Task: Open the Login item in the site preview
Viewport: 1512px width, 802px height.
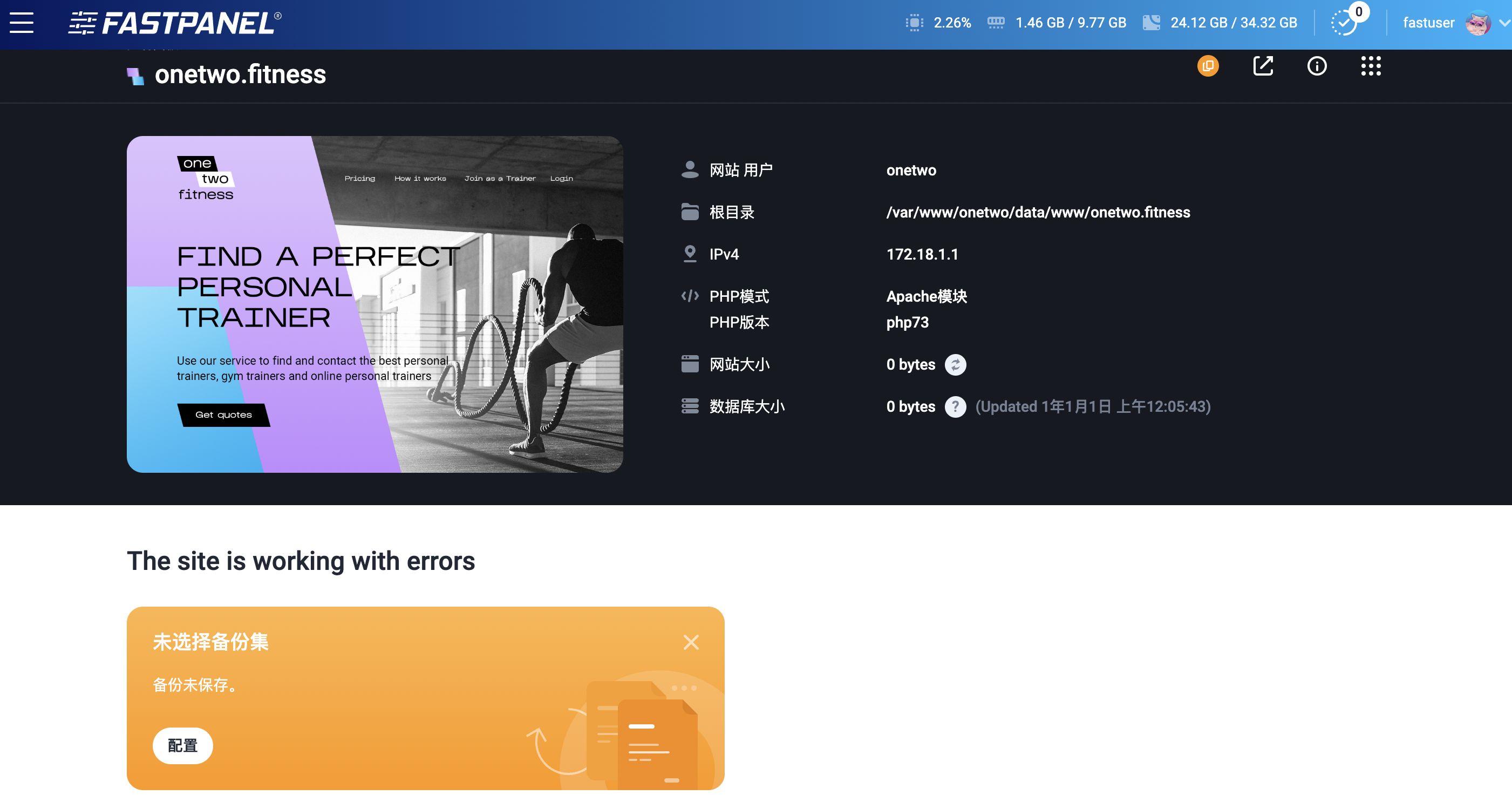Action: pyautogui.click(x=561, y=178)
